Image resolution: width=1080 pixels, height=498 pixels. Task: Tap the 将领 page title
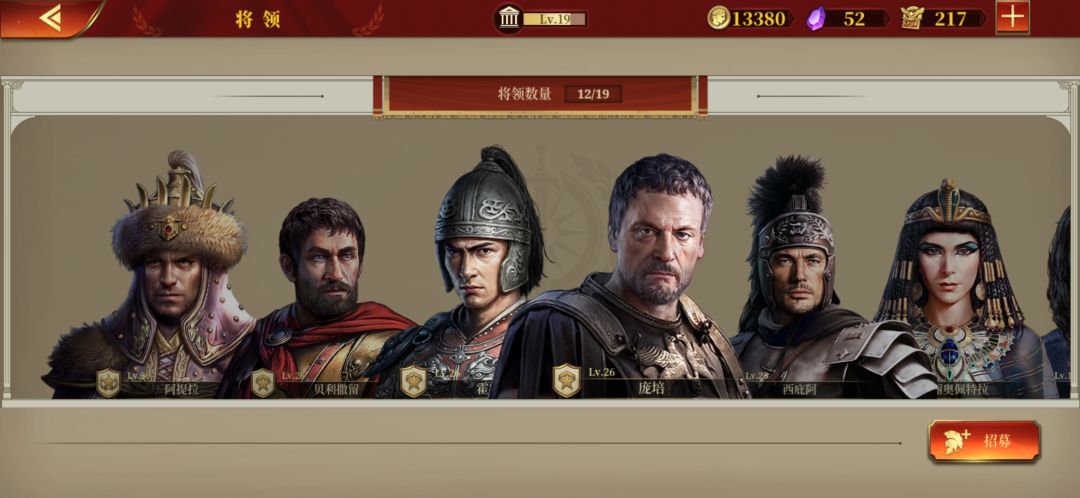click(x=258, y=19)
